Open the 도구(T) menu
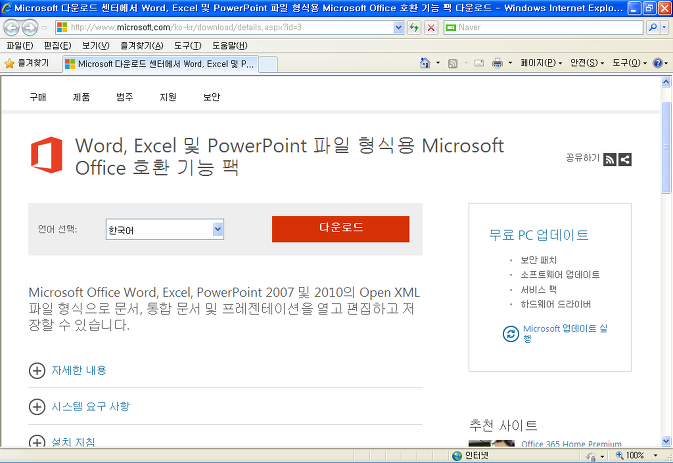 tap(188, 45)
